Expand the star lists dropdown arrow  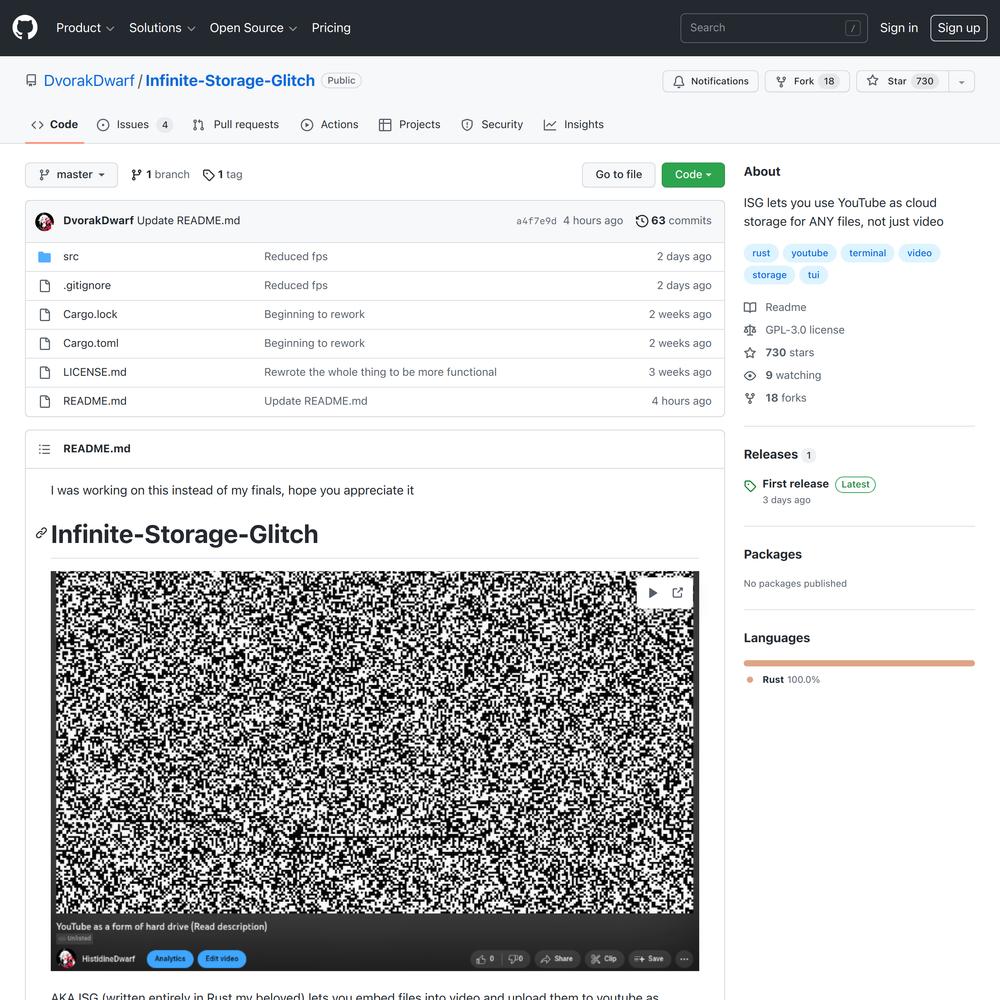(962, 81)
